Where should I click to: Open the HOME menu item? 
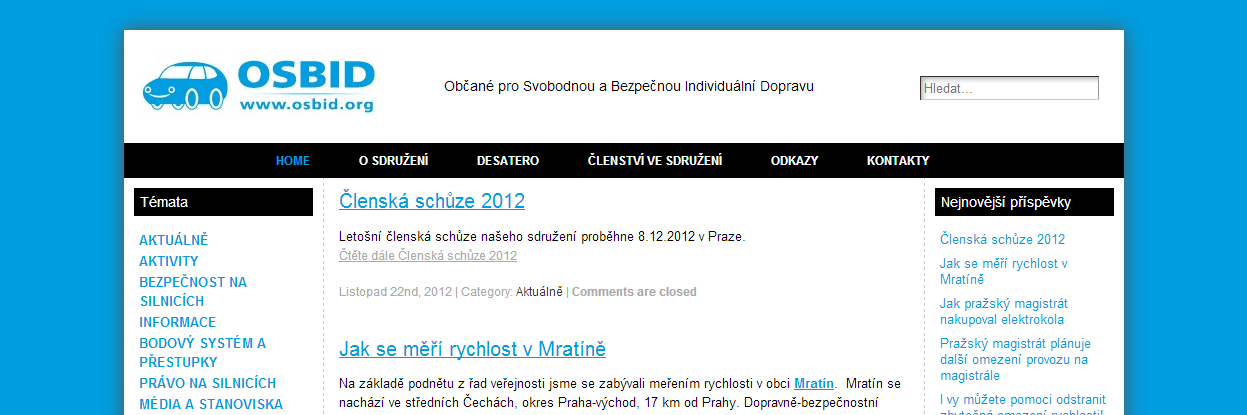click(293, 161)
